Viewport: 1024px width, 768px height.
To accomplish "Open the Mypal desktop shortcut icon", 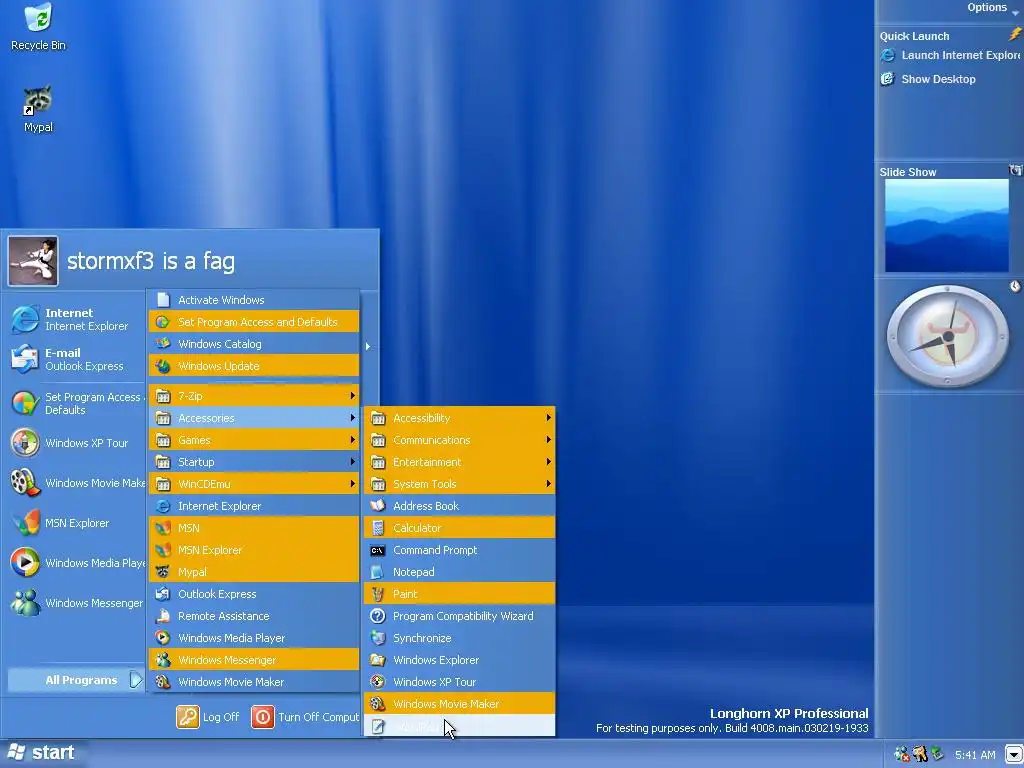I will coord(38,109).
